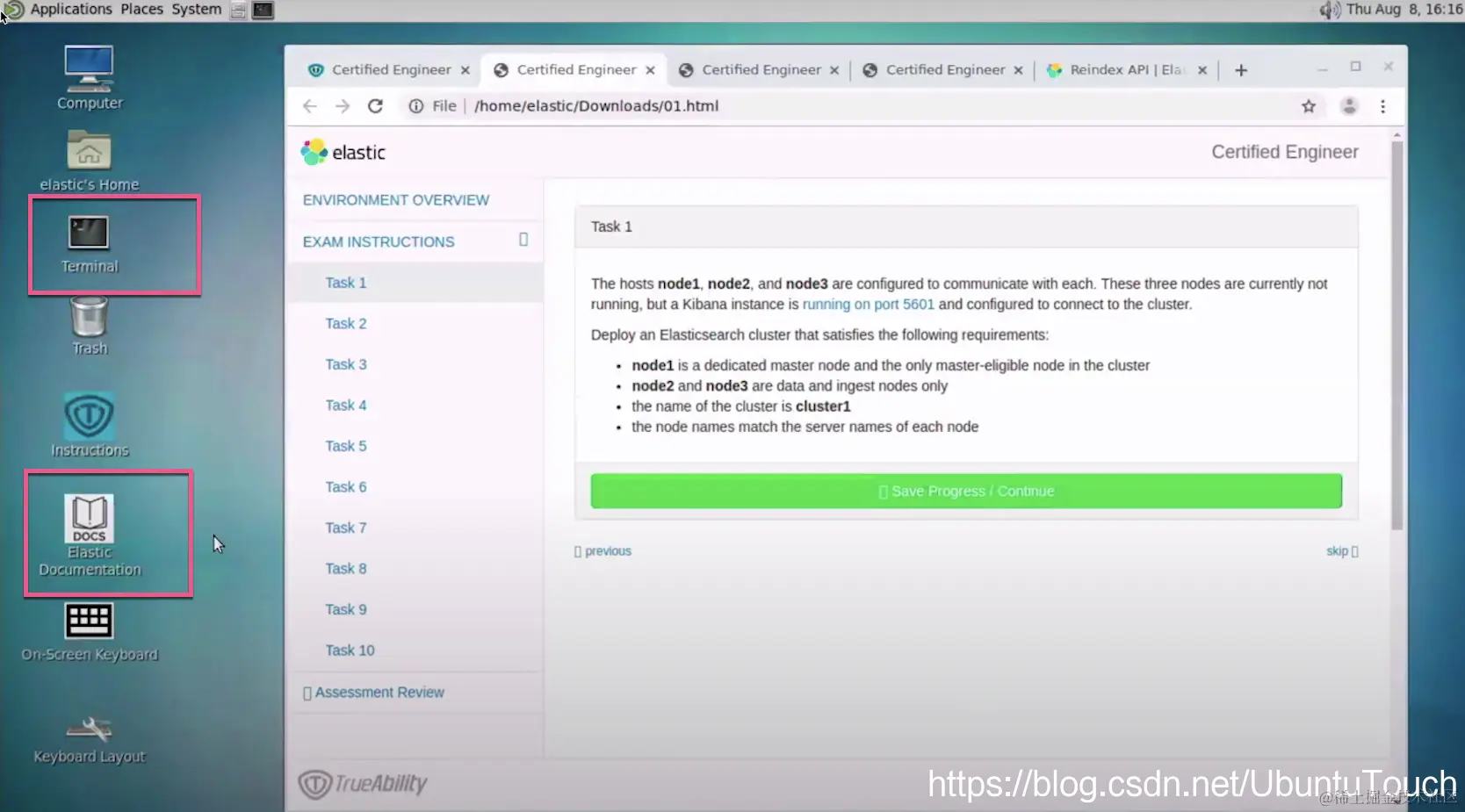
Task: Select Task 6 in sidebar
Action: tap(346, 487)
